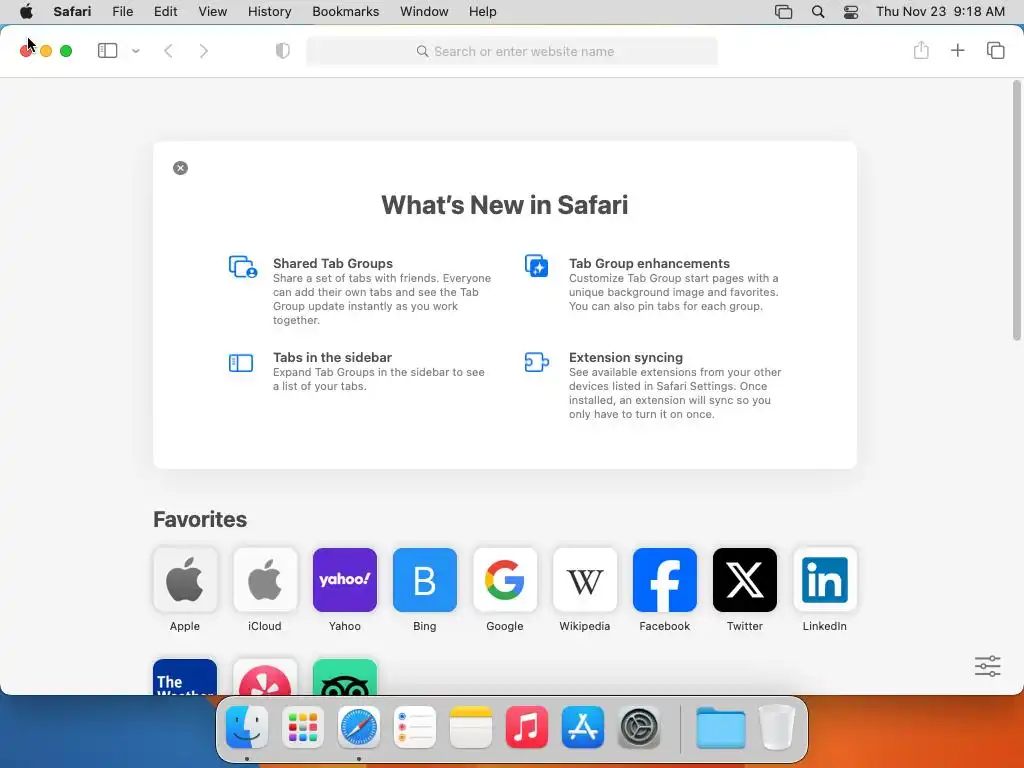Viewport: 1024px width, 768px height.
Task: Open the File menu
Action: click(122, 12)
